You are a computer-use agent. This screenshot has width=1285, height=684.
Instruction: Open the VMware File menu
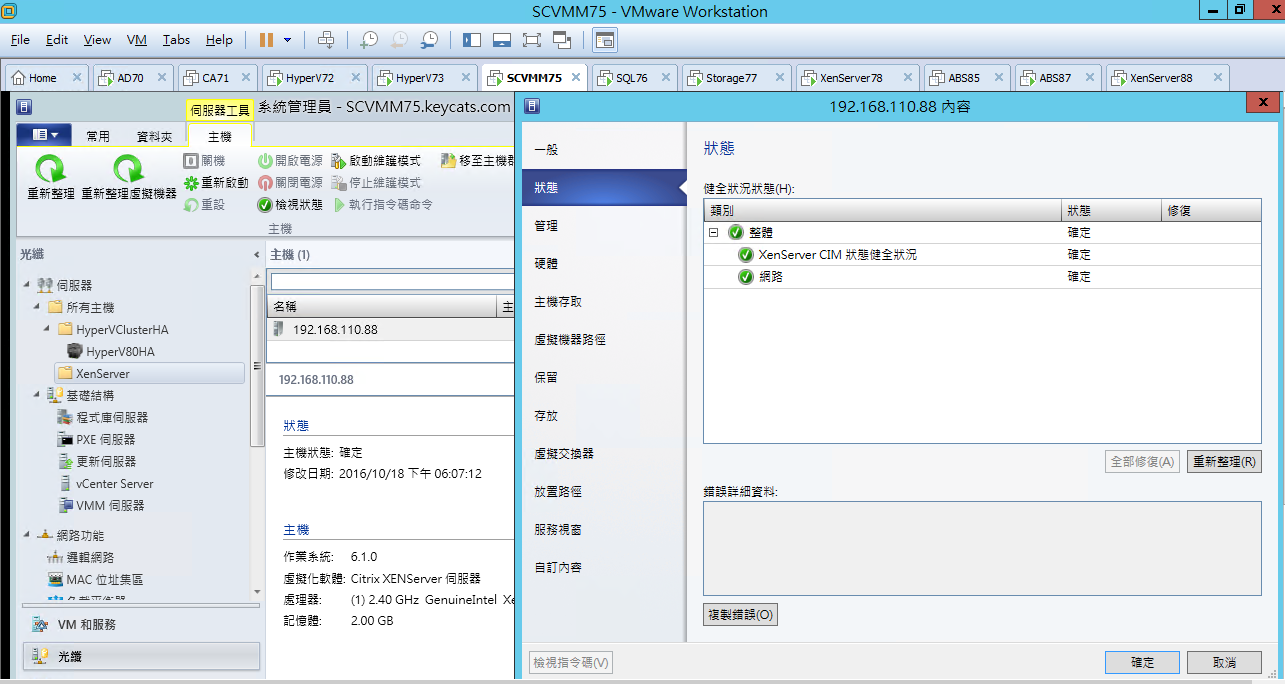[20, 40]
